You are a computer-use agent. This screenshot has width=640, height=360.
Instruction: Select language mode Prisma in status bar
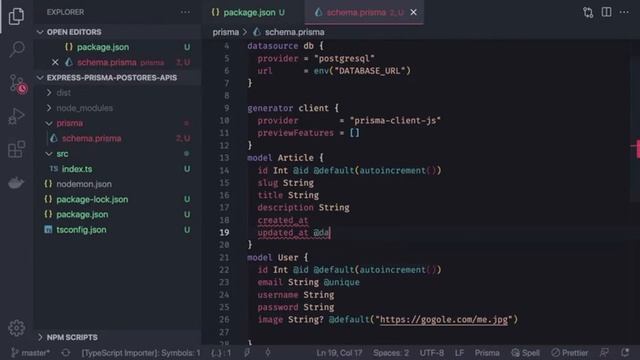(487, 353)
